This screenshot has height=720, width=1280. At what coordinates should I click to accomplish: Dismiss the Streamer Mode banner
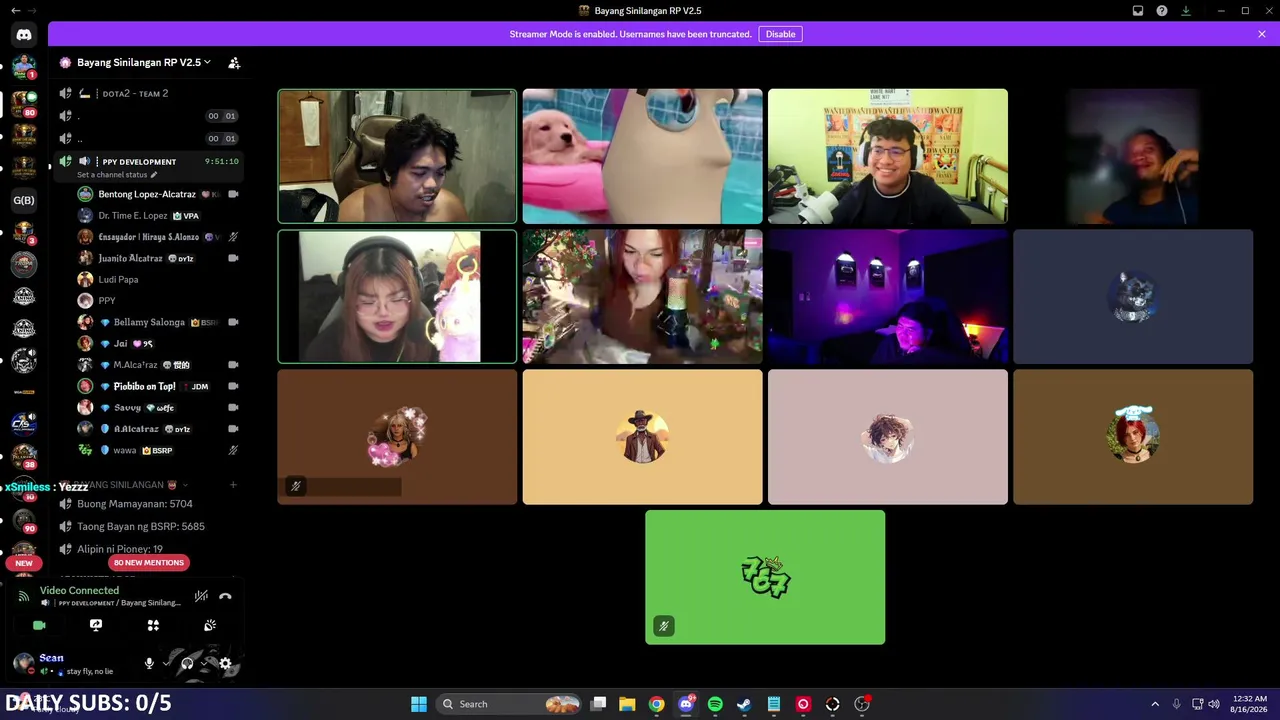tap(1262, 34)
